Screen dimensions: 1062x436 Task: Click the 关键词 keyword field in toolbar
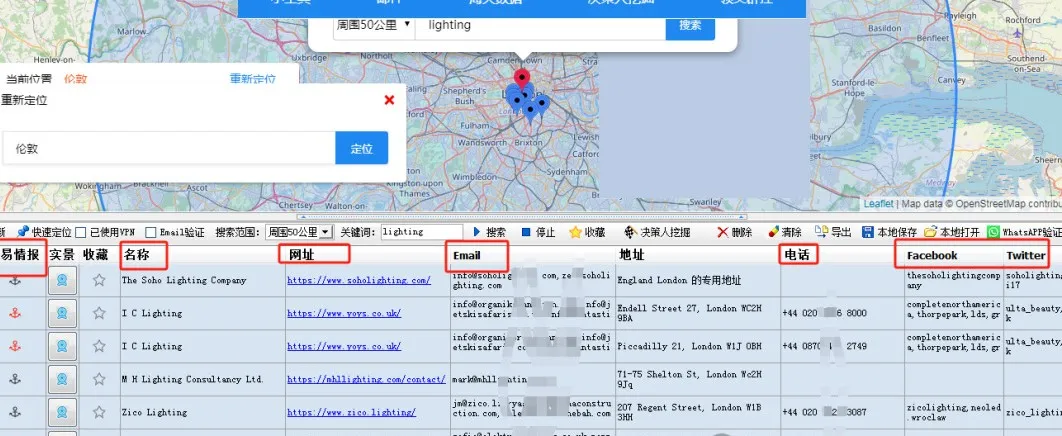click(421, 232)
